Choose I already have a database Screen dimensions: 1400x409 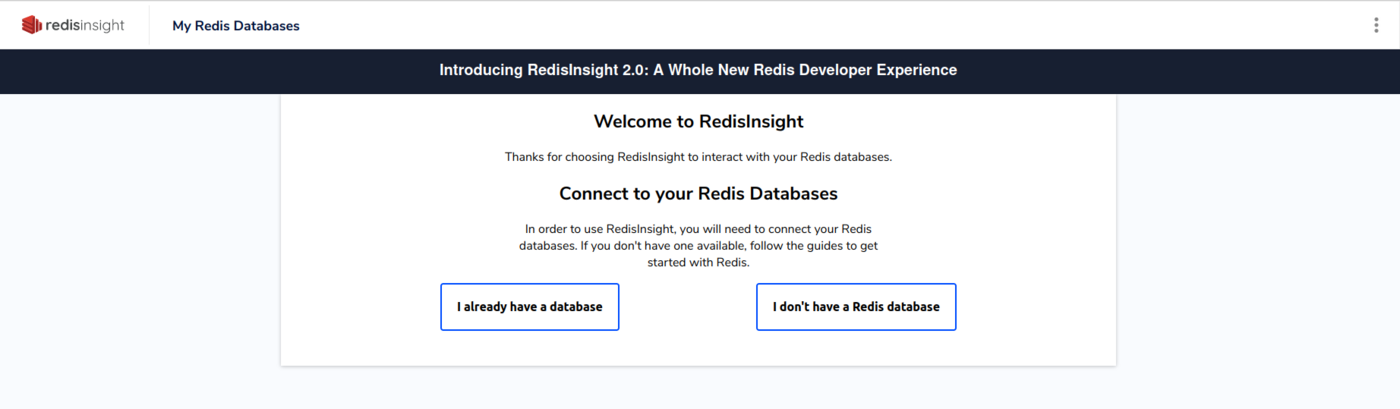point(530,307)
